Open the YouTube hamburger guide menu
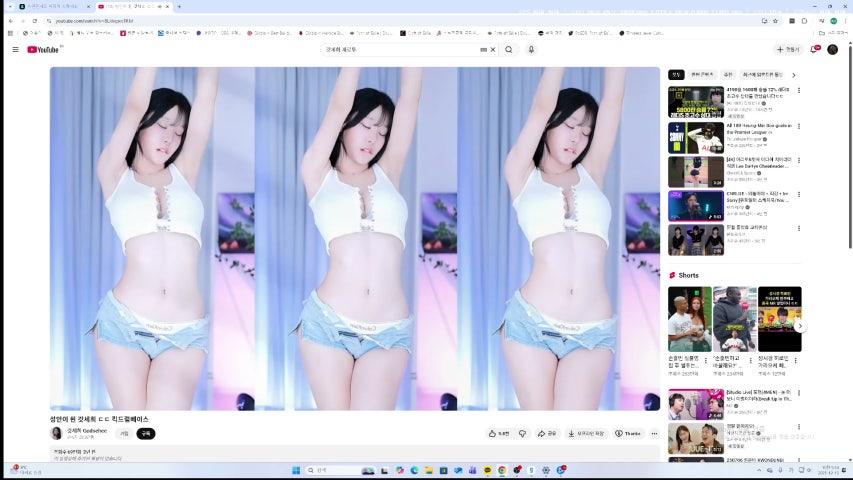The height and width of the screenshot is (480, 853). [x=15, y=50]
